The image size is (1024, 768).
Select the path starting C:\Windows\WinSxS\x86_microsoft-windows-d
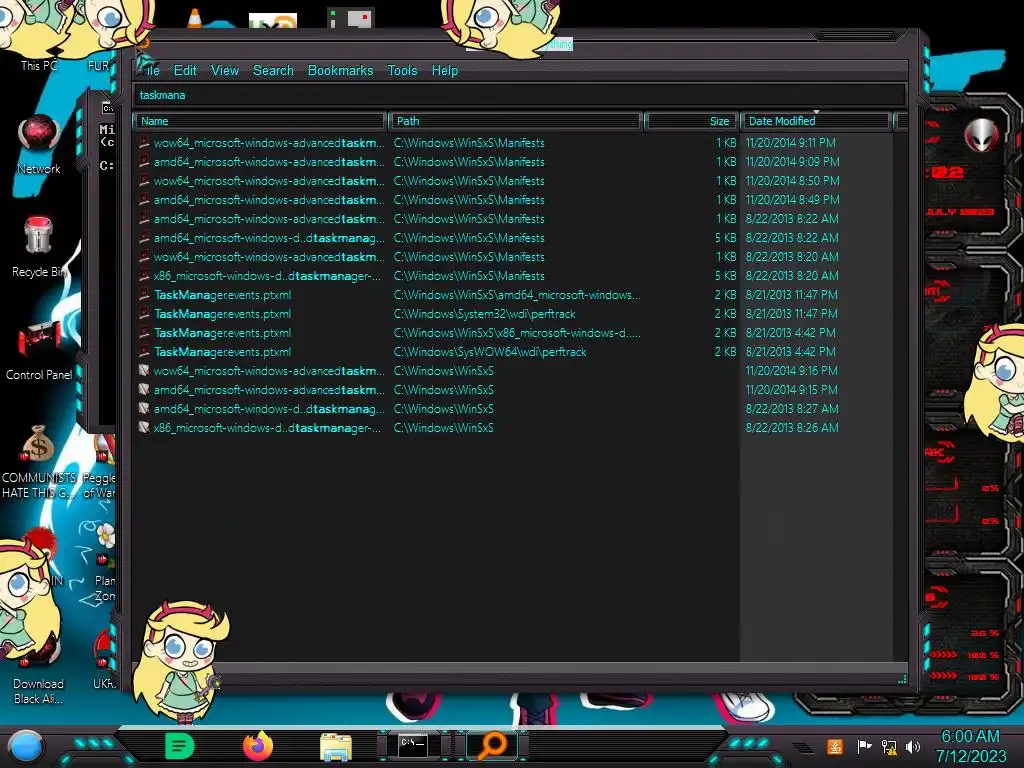pos(517,333)
